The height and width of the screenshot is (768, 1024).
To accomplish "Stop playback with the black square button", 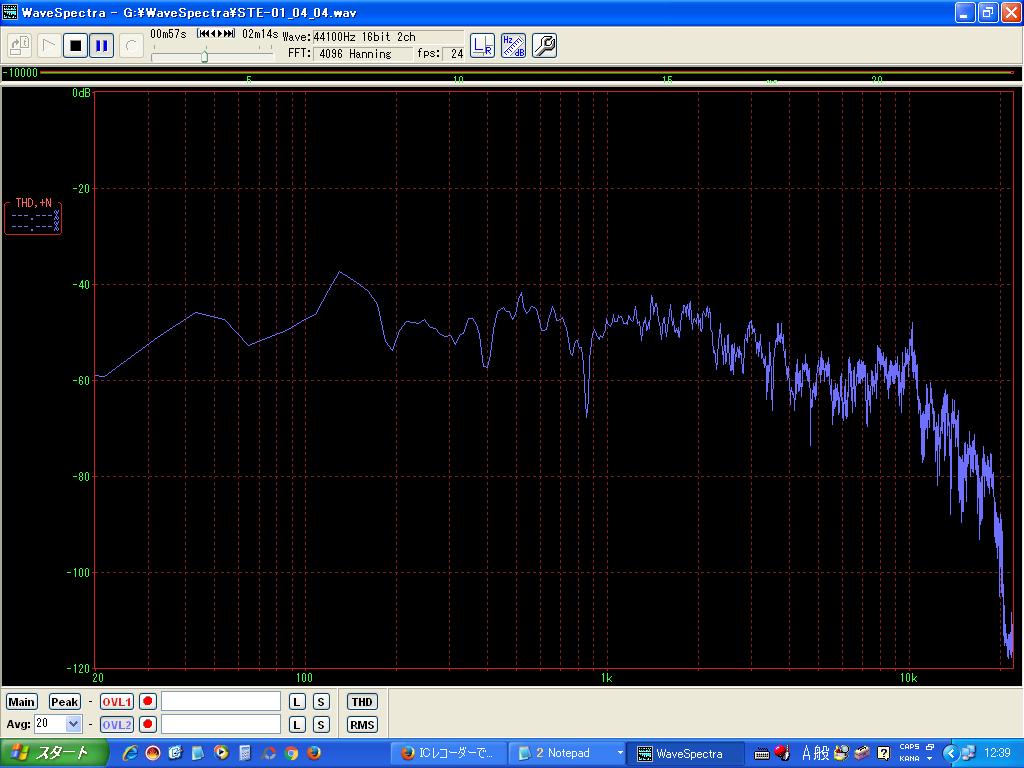I will 75,46.
